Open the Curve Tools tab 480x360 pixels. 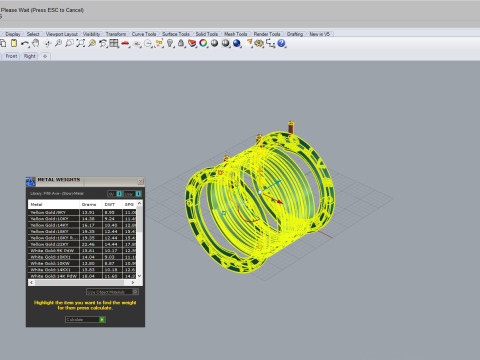click(144, 34)
